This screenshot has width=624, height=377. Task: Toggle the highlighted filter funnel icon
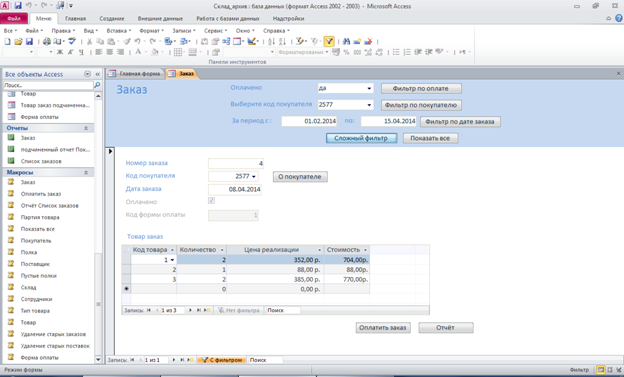click(x=329, y=41)
